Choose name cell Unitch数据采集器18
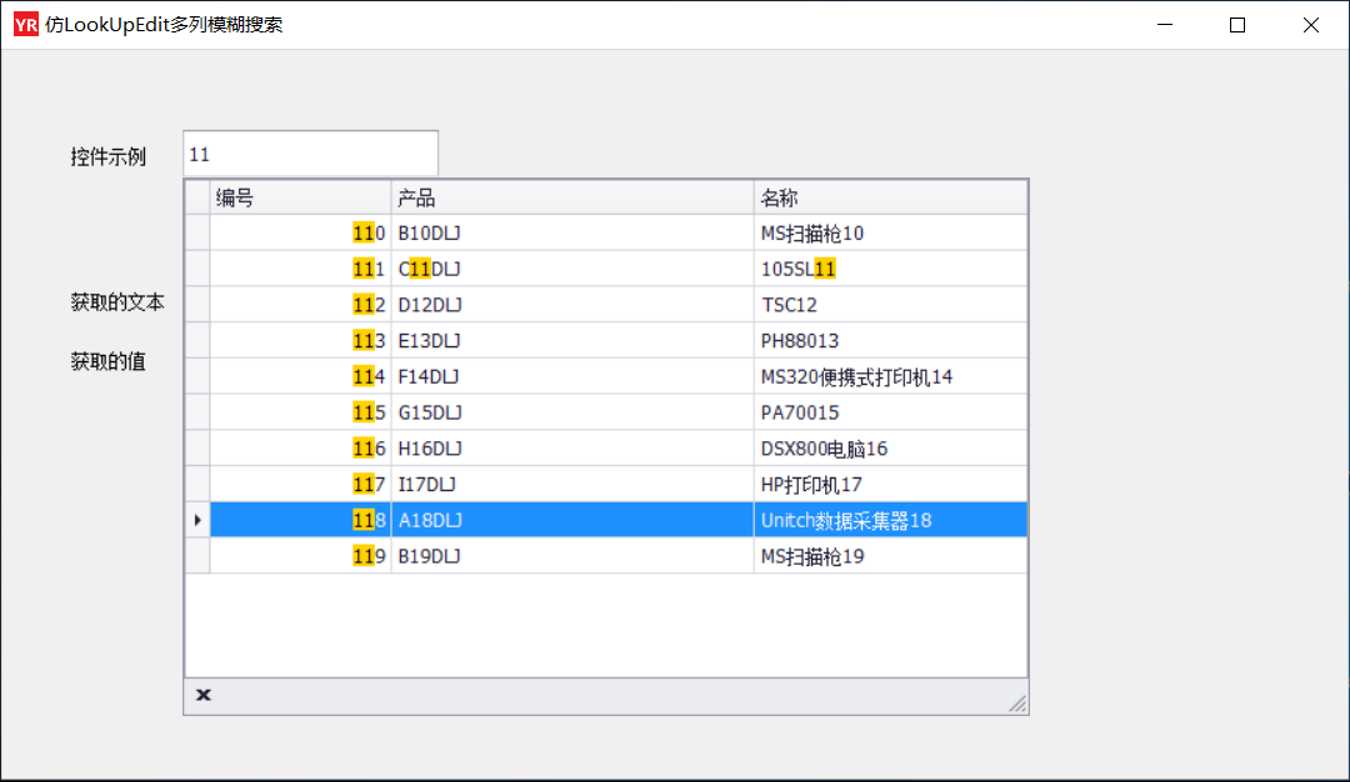This screenshot has width=1350, height=782. [890, 520]
